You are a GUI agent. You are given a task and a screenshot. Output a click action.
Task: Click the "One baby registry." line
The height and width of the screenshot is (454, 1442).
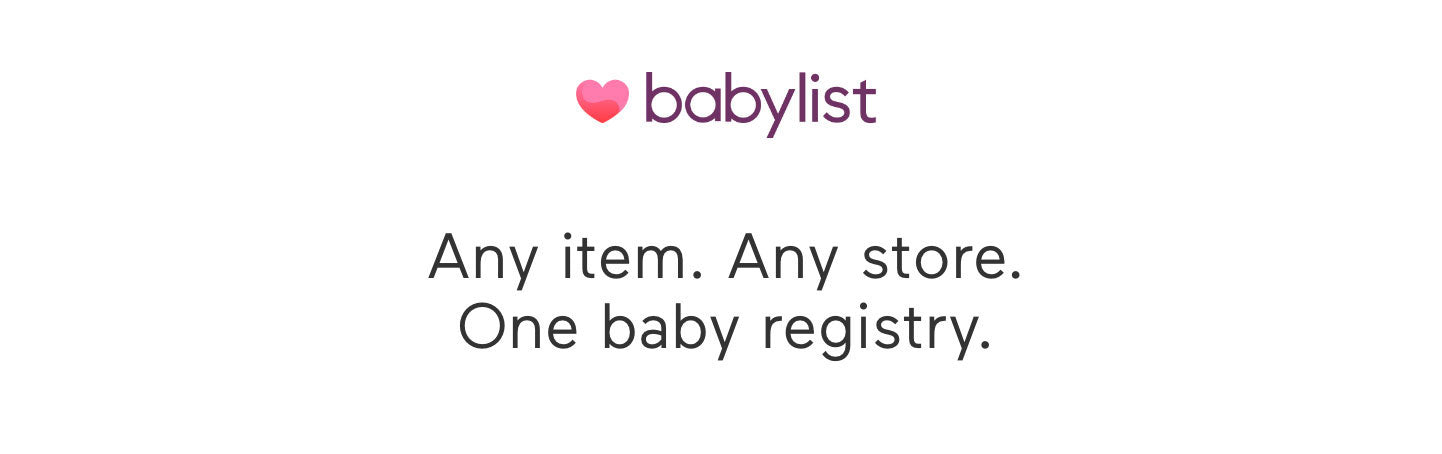(724, 327)
